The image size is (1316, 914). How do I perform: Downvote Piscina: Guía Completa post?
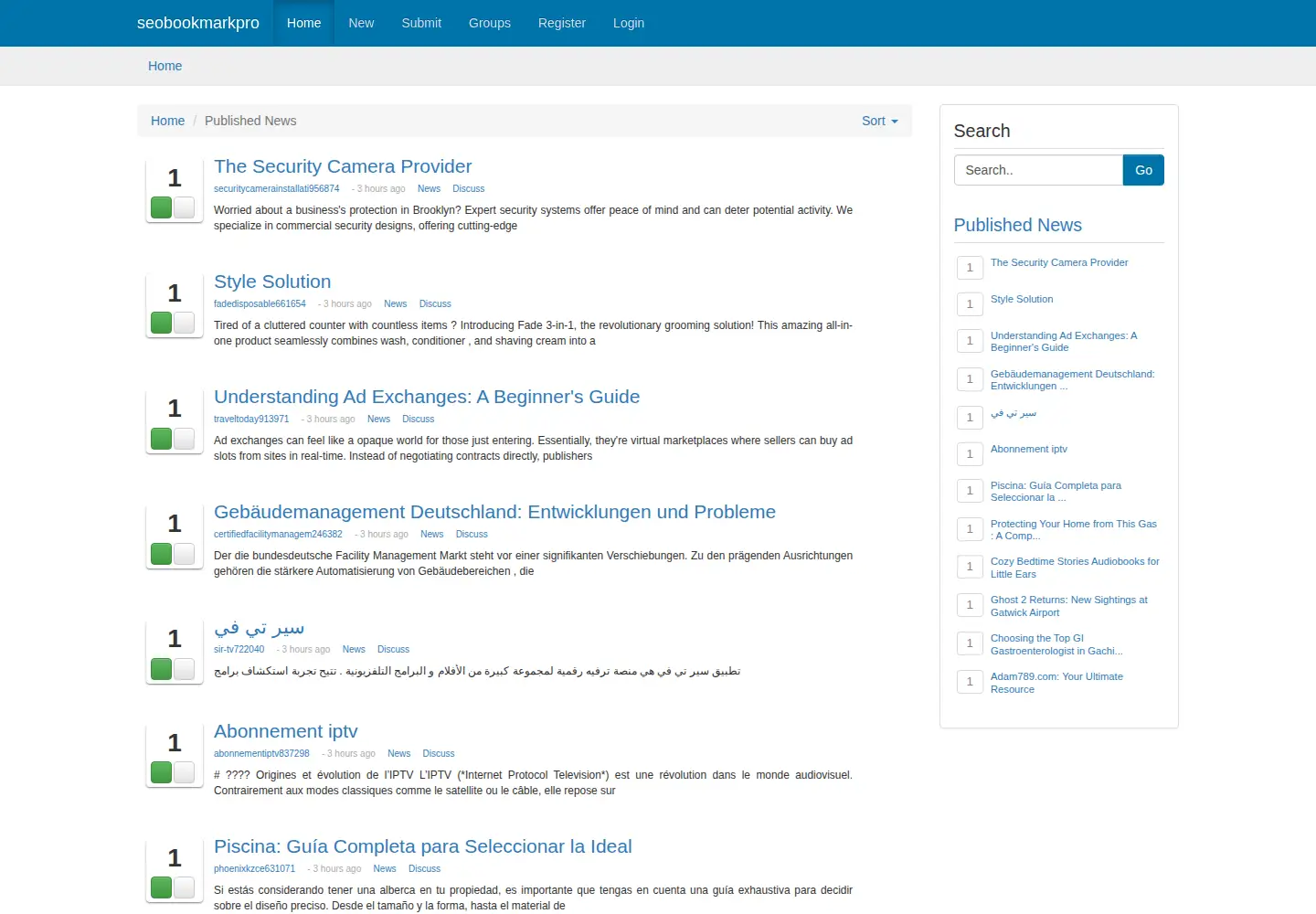point(184,887)
